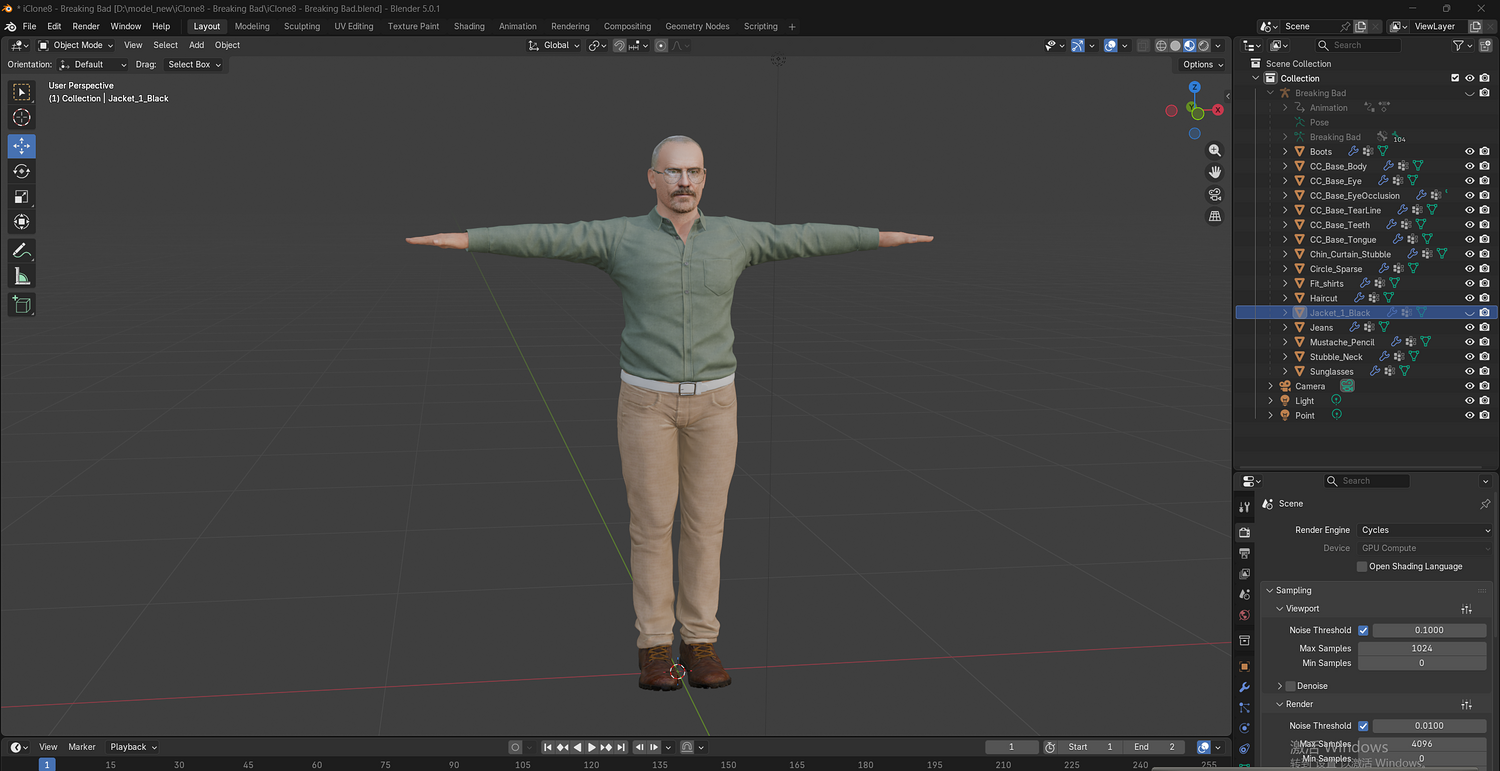The width and height of the screenshot is (1500, 771).
Task: Uncheck Viewport Noise Threshold checkbox
Action: (1363, 631)
